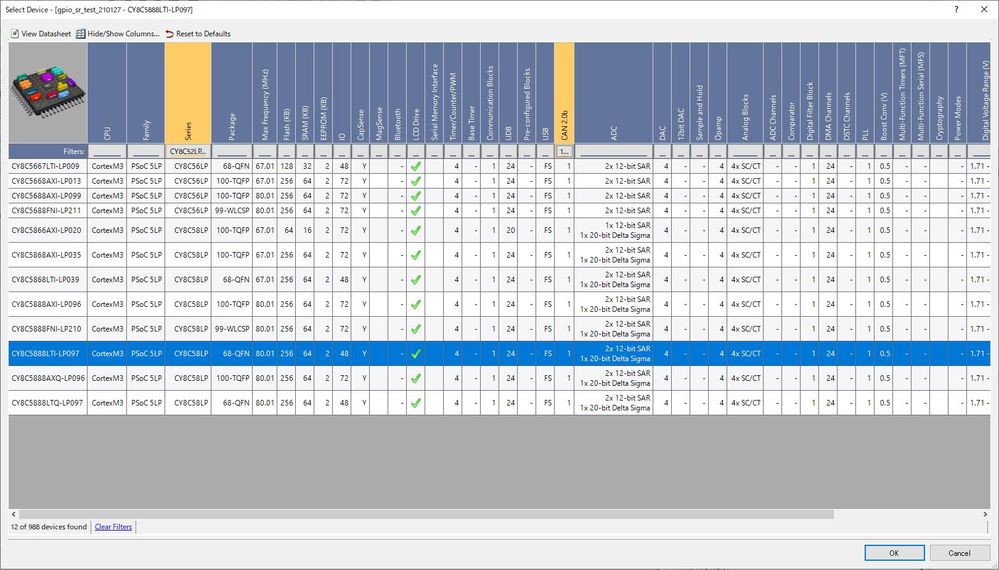Click the Clear Filters link
The image size is (999, 570).
(x=113, y=526)
